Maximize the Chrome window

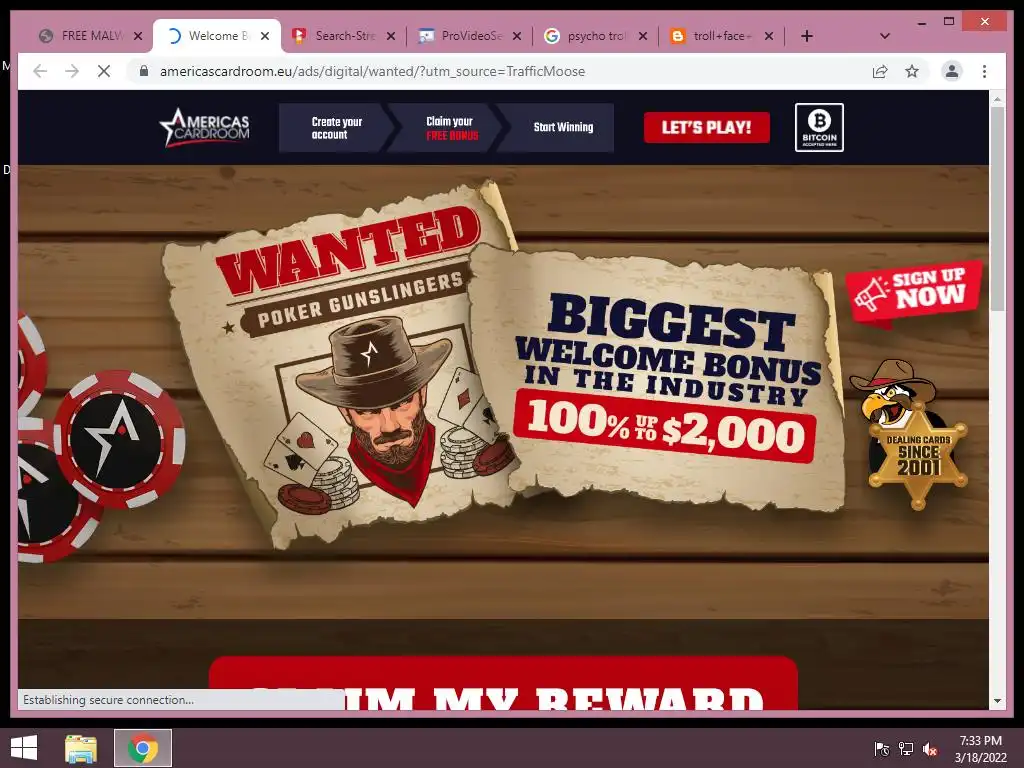tap(949, 22)
